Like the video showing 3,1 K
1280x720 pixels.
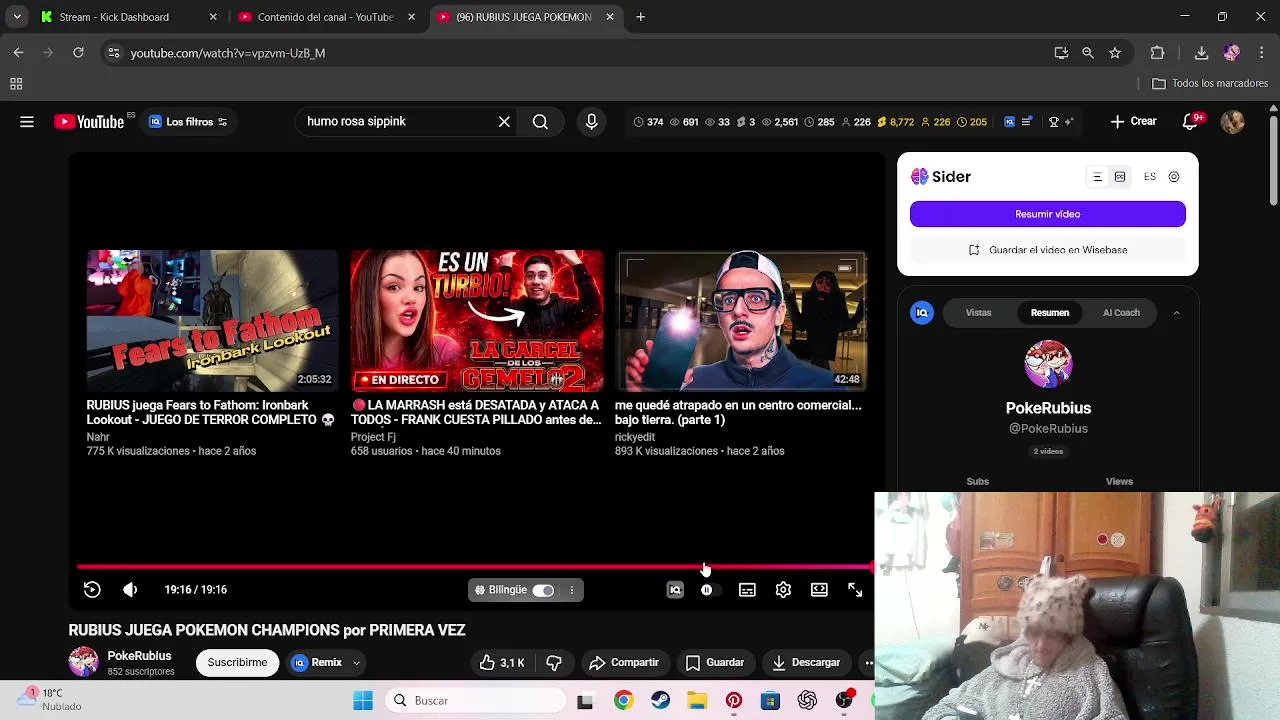(502, 662)
